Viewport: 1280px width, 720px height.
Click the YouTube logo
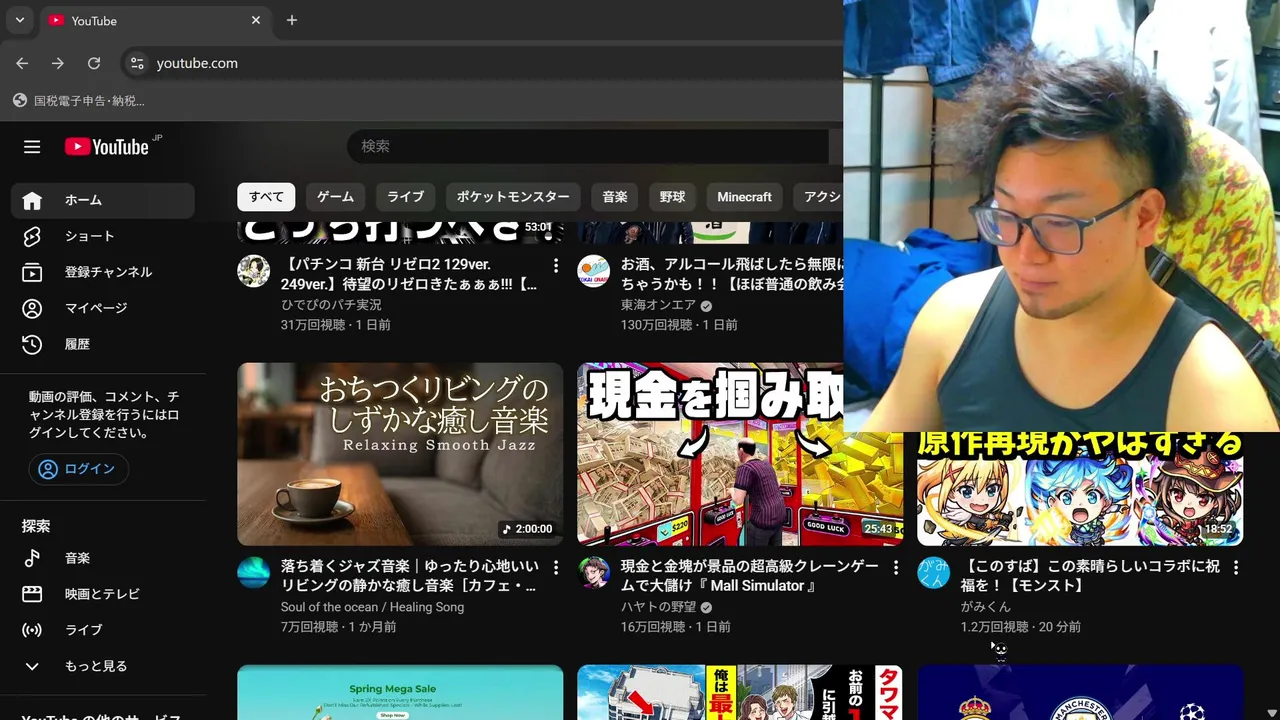tap(107, 147)
